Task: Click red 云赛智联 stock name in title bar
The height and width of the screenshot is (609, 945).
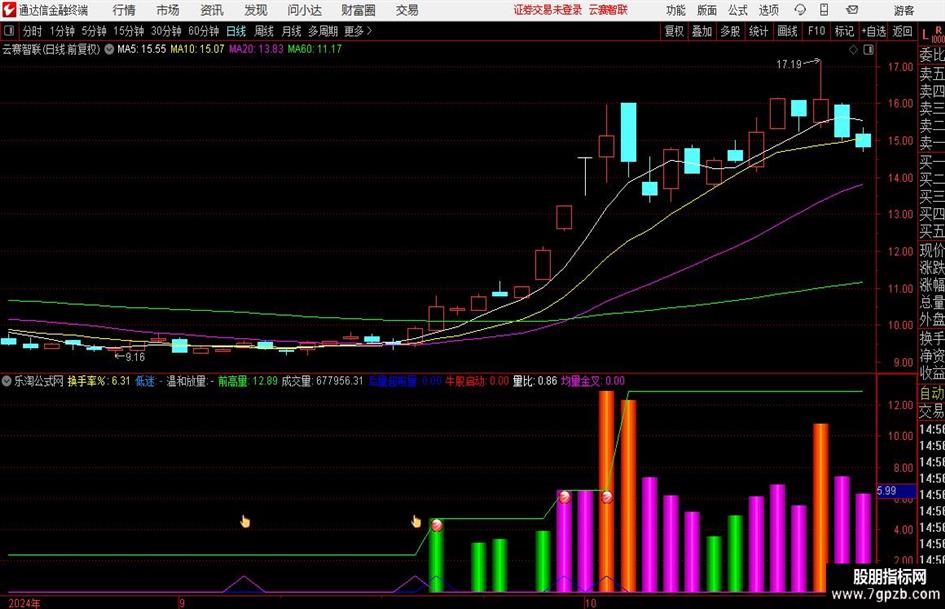Action: [x=608, y=10]
